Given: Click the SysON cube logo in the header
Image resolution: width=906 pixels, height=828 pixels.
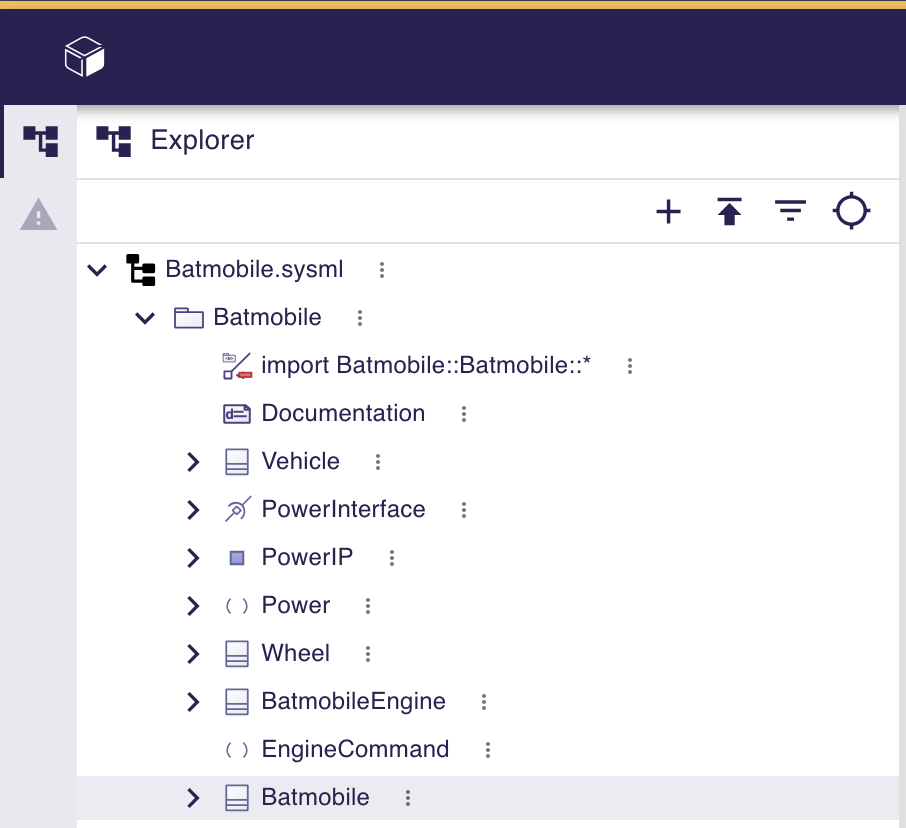Looking at the screenshot, I should (84, 56).
